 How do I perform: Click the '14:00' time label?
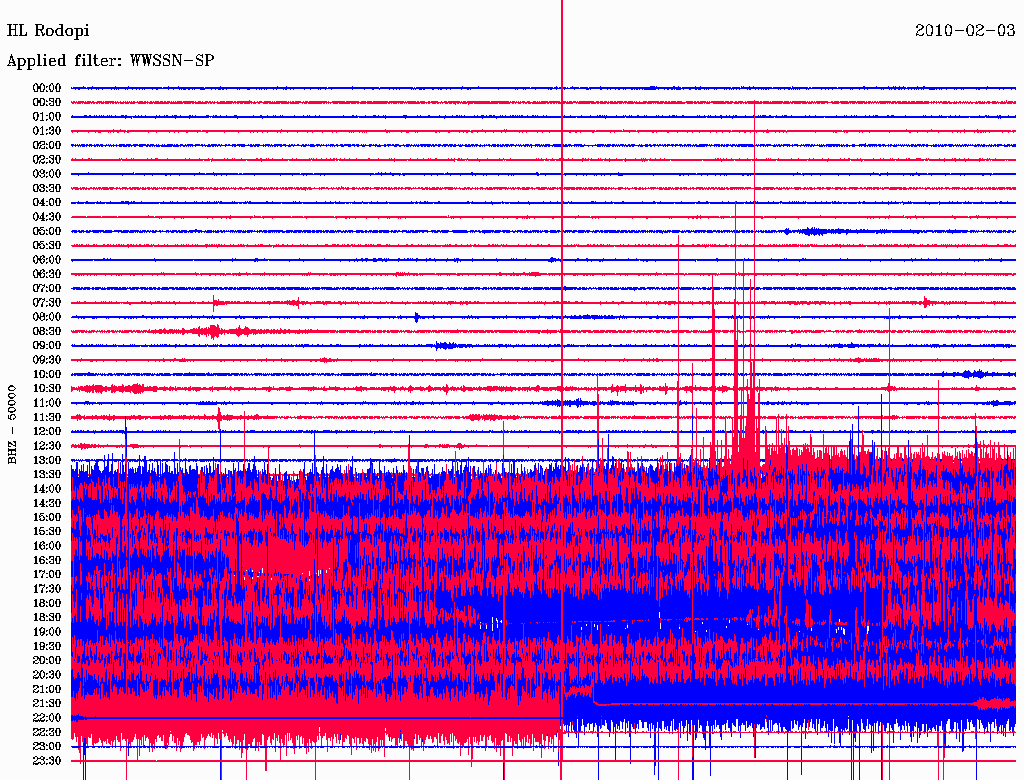click(x=47, y=489)
